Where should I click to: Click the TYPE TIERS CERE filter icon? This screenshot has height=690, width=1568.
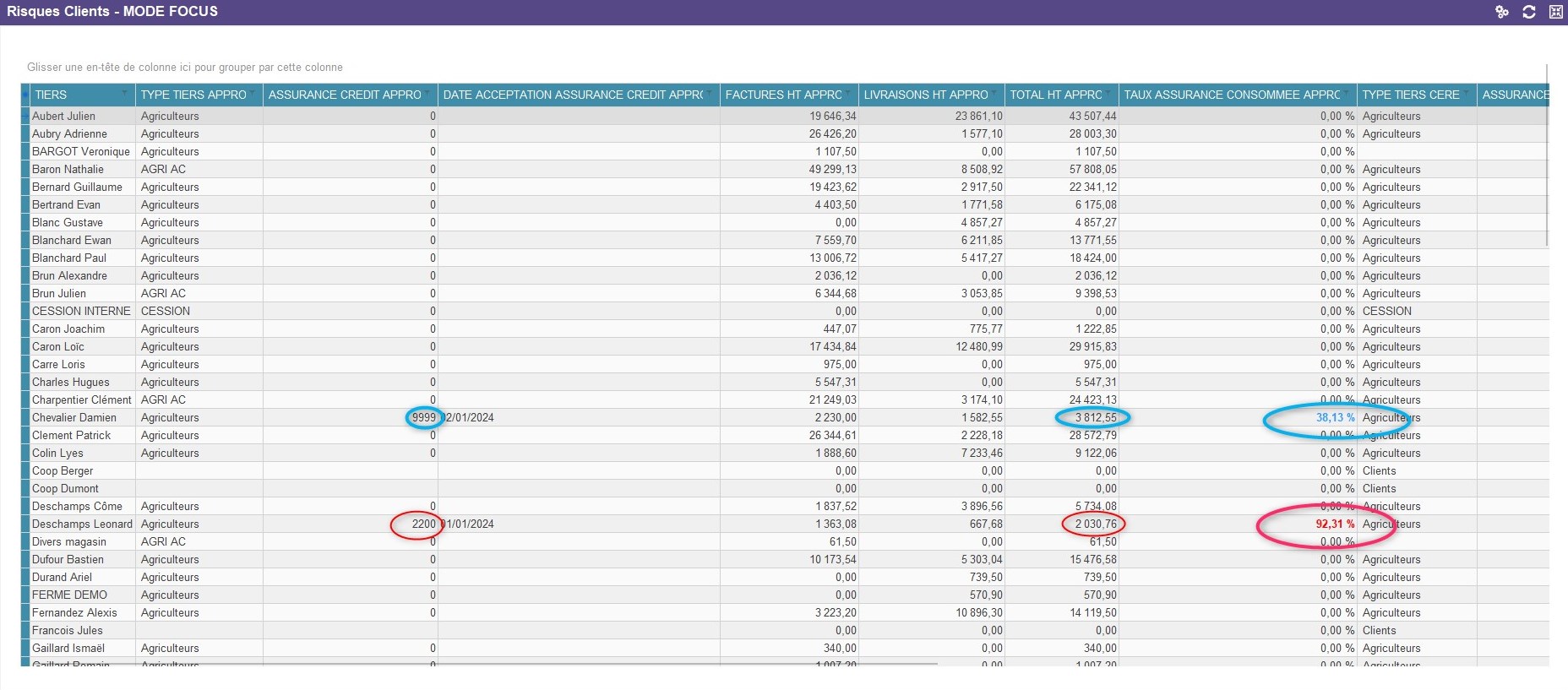[1467, 93]
